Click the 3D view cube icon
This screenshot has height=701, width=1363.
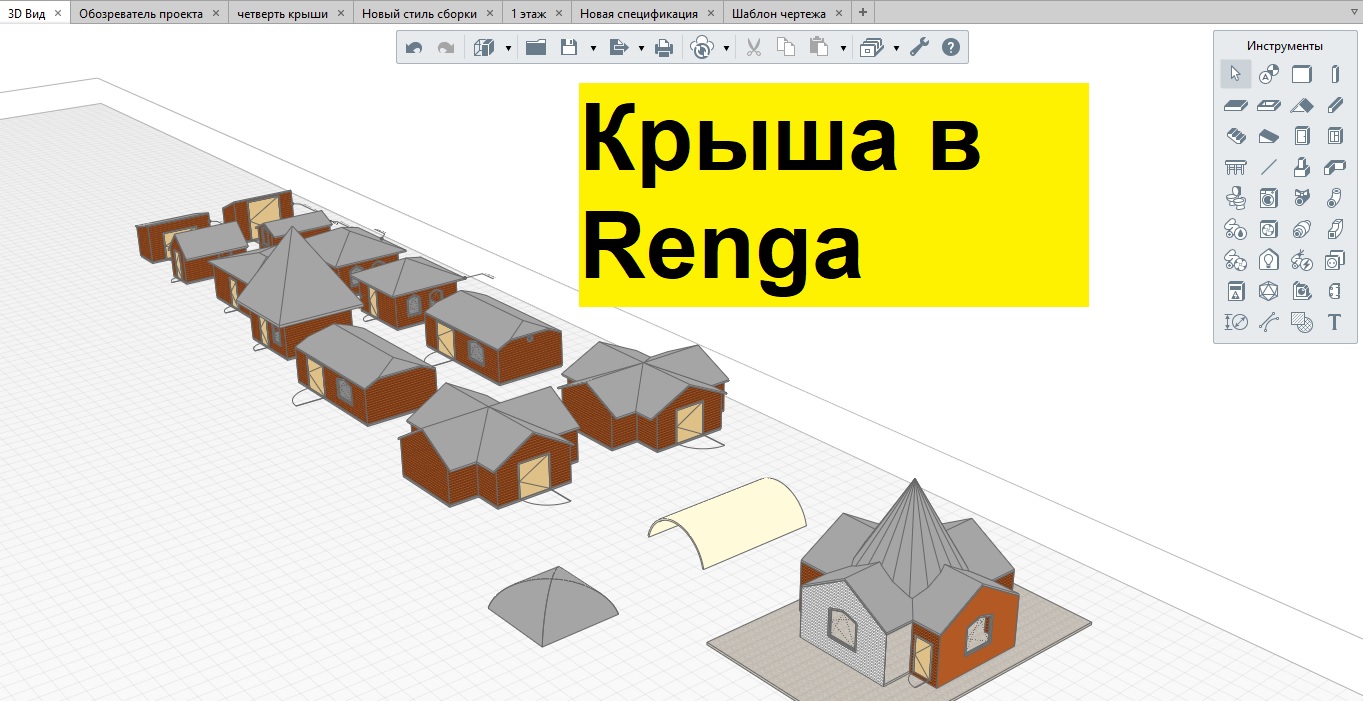[484, 47]
